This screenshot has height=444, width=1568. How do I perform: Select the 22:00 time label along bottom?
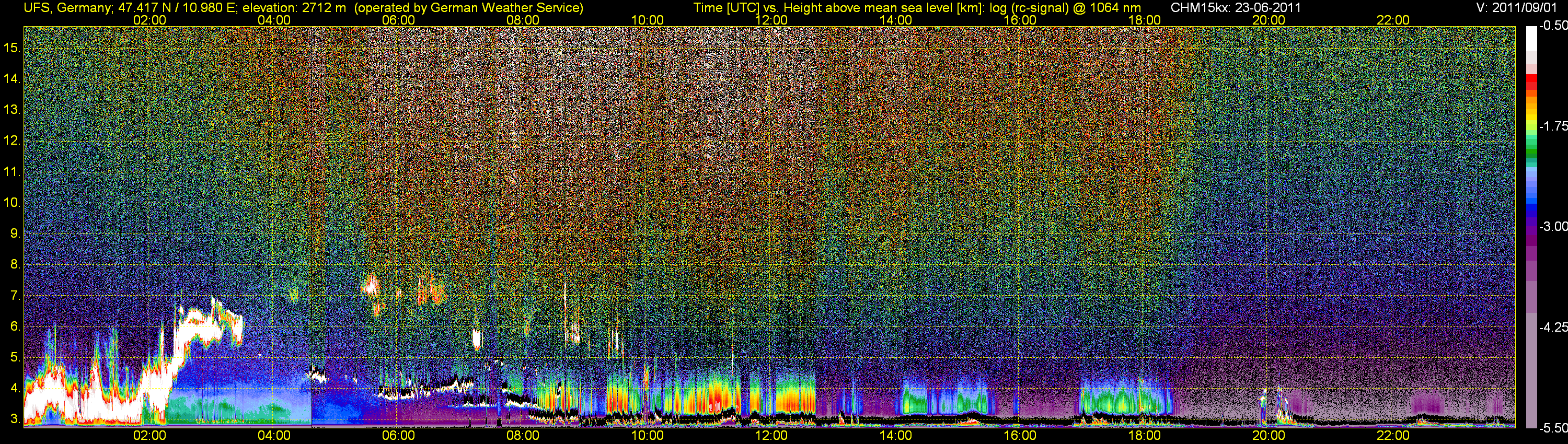coord(1393,436)
